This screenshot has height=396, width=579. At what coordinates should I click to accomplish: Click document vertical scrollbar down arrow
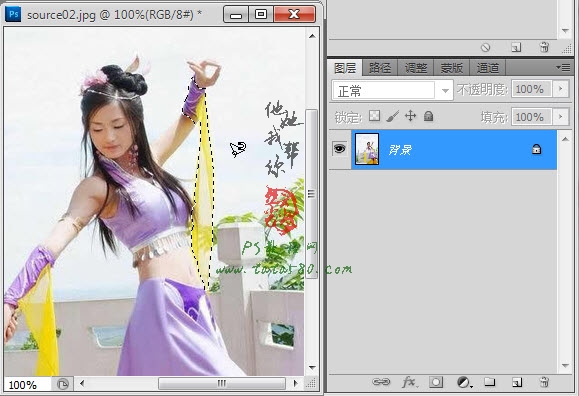pyautogui.click(x=312, y=367)
